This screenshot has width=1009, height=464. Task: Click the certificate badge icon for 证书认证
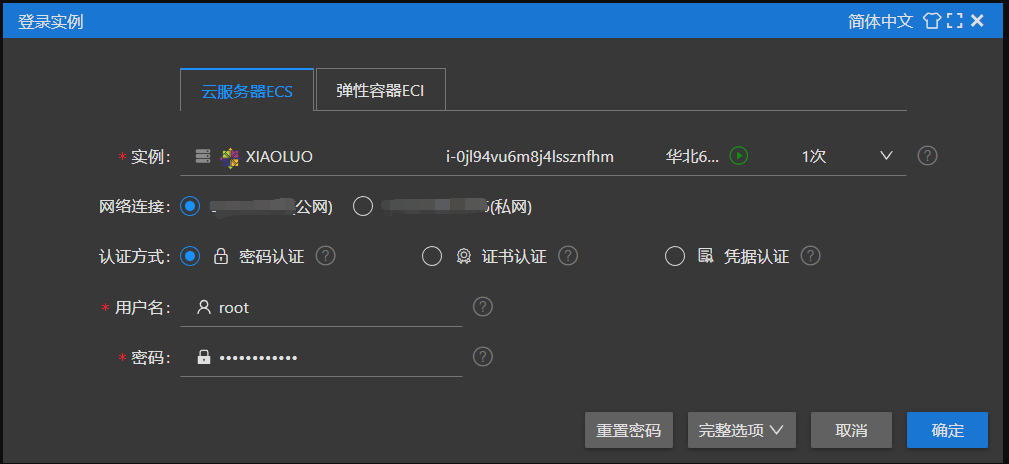click(464, 257)
